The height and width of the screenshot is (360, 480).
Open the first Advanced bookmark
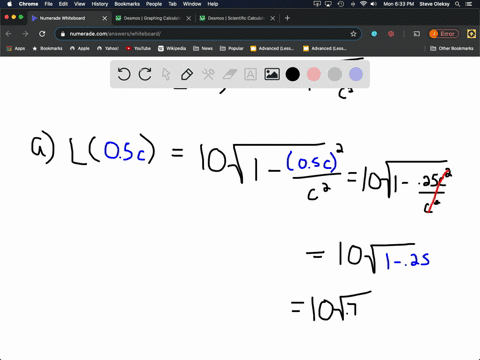272,48
